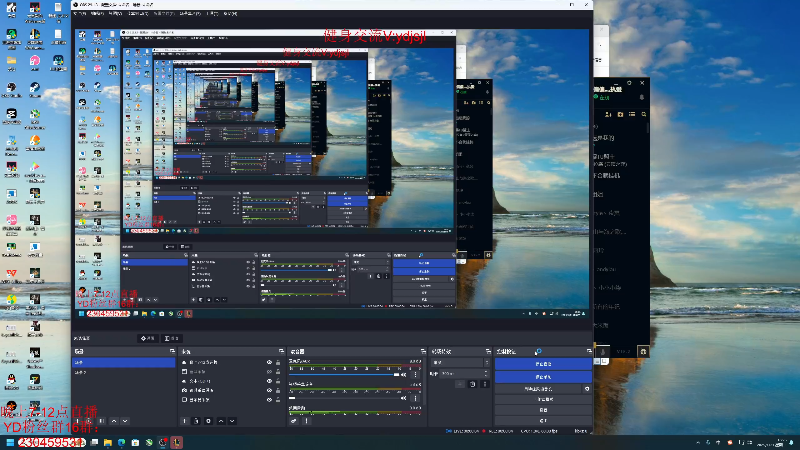This screenshot has width=800, height=450.
Task: Open the Profile menu in OBS
Action: (164, 14)
